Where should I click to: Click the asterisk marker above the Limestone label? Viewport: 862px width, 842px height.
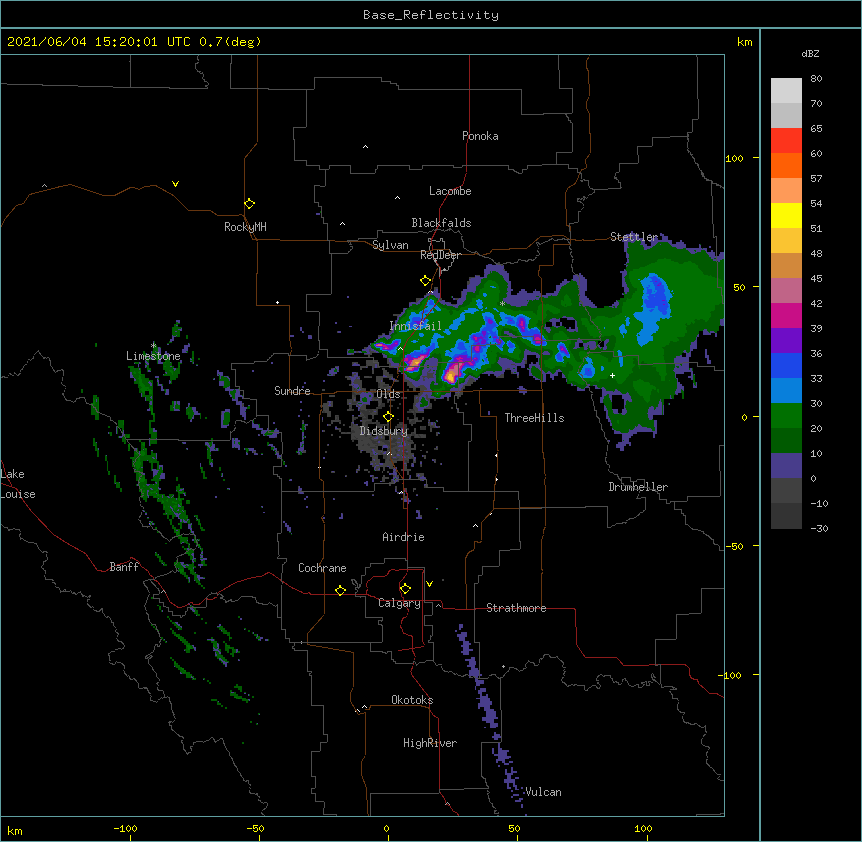153,346
